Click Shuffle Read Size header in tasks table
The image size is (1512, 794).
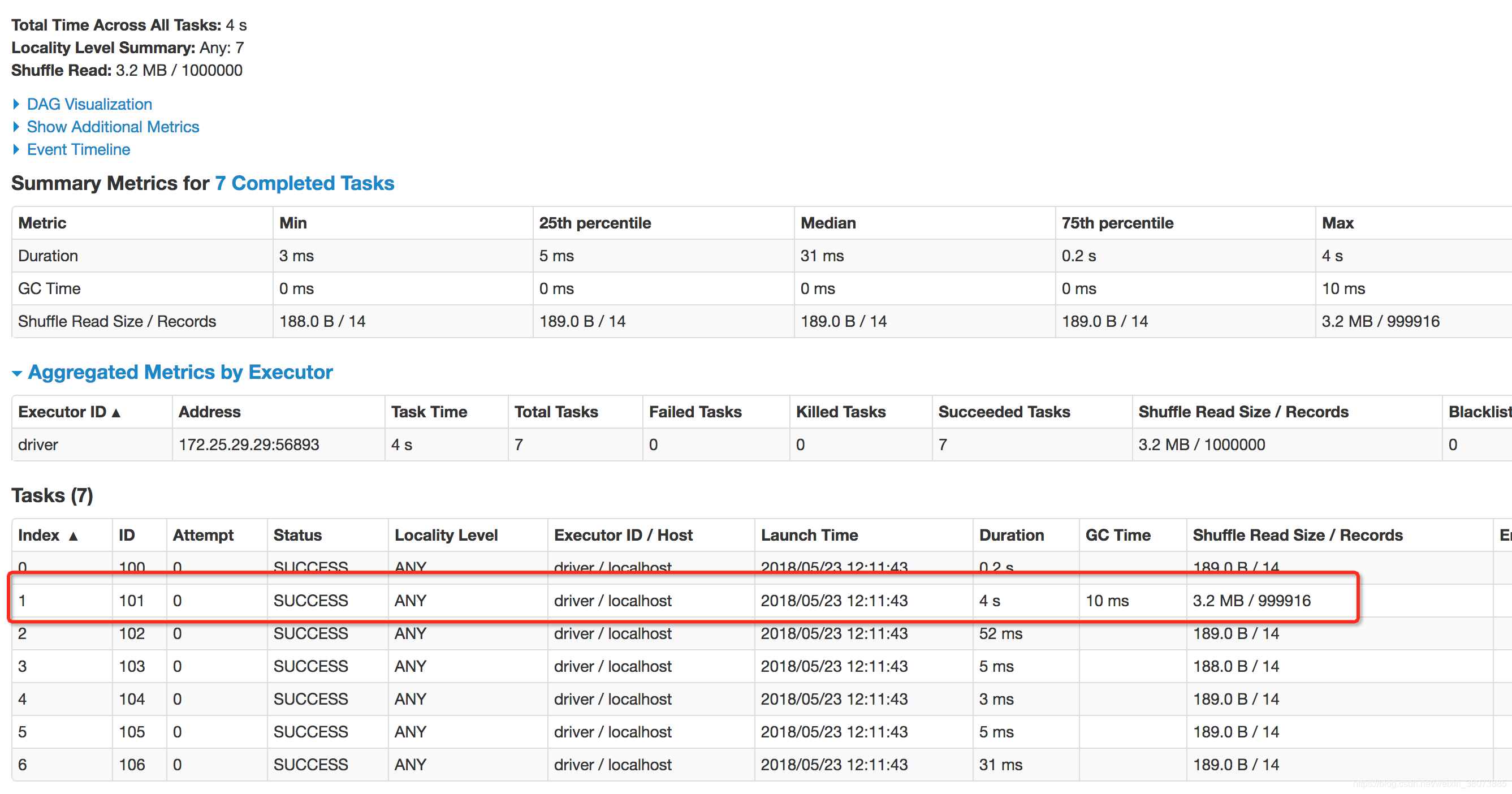[1297, 535]
